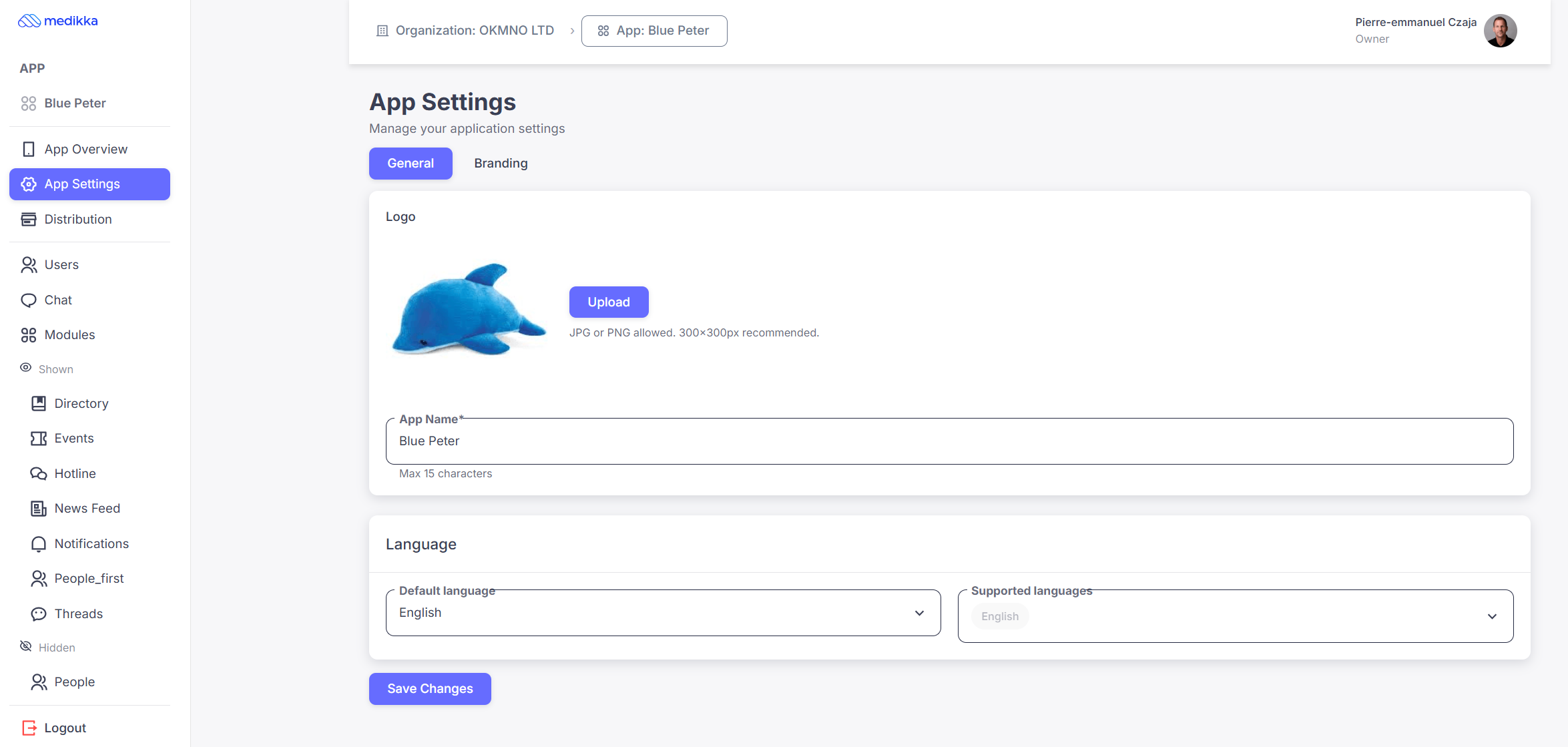Viewport: 1568px width, 747px height.
Task: Open the Notifications bell icon
Action: tap(38, 544)
